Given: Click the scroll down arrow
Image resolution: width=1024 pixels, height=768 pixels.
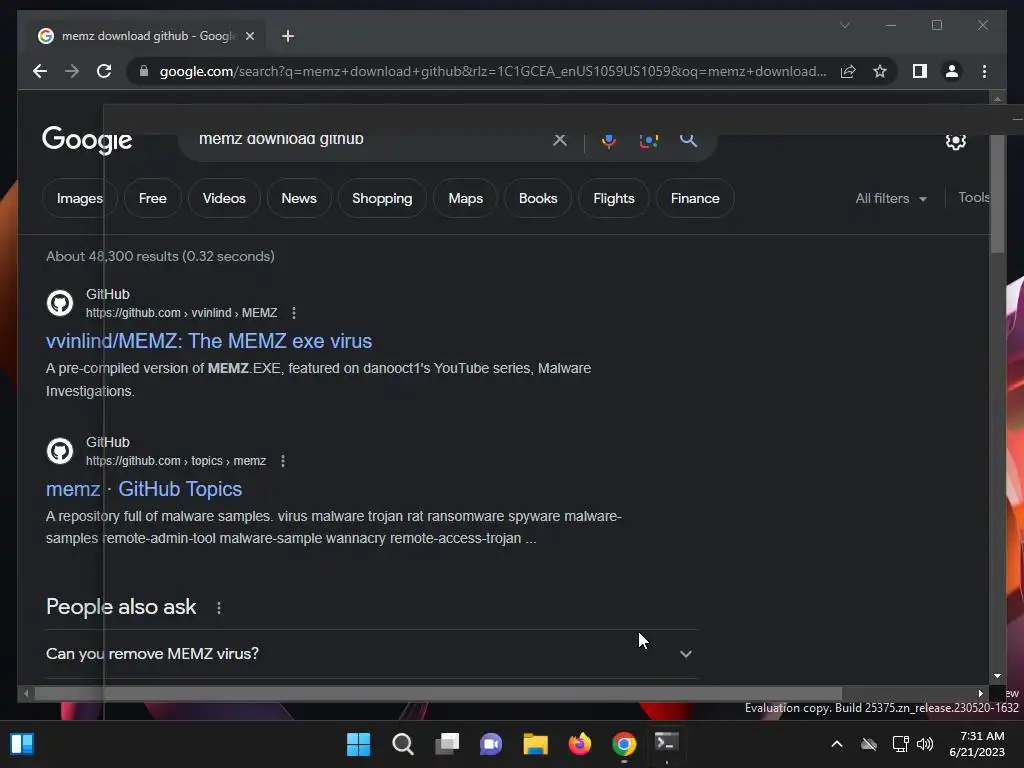Looking at the screenshot, I should (997, 676).
